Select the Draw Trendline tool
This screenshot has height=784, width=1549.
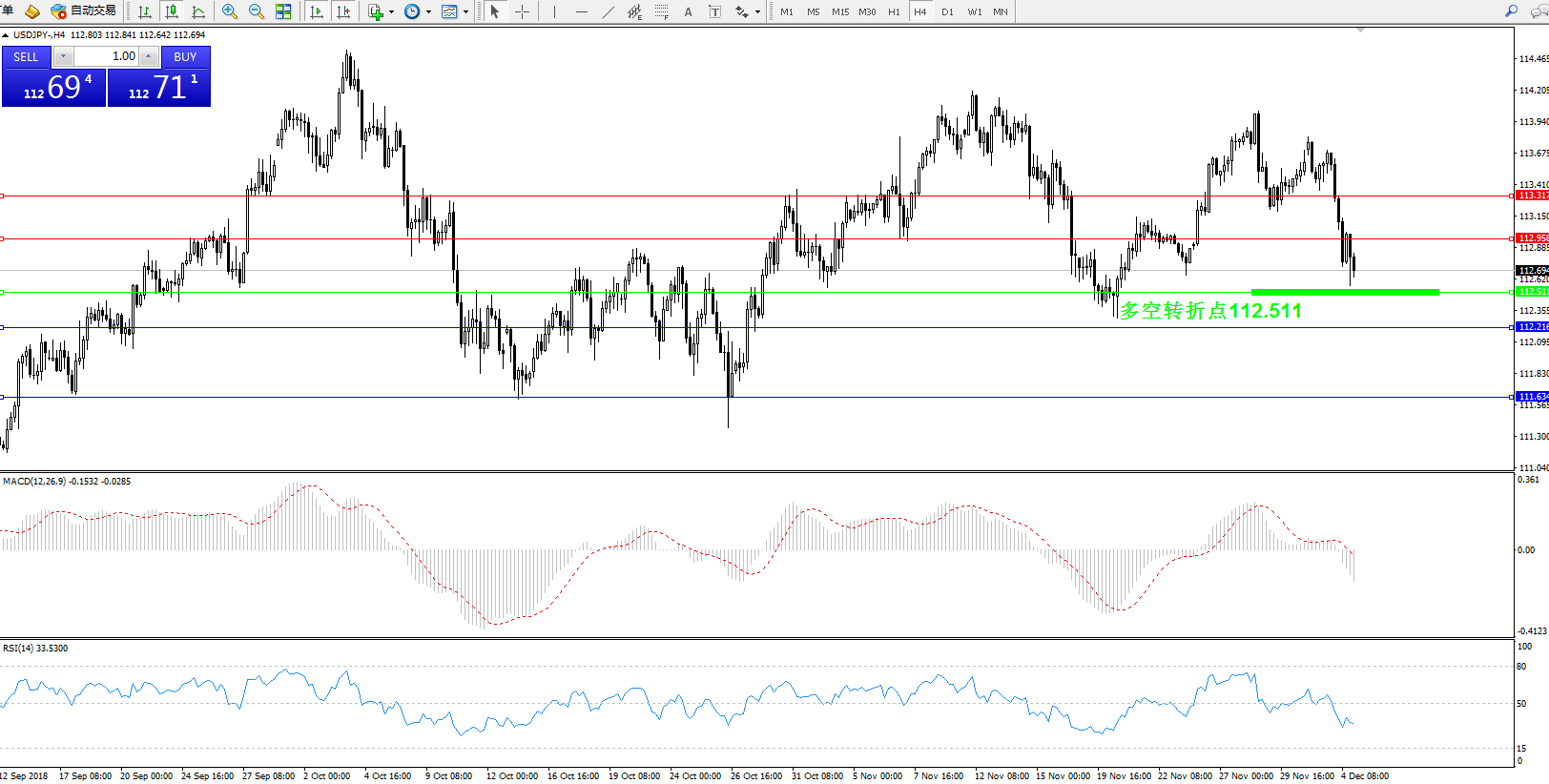pyautogui.click(x=608, y=11)
